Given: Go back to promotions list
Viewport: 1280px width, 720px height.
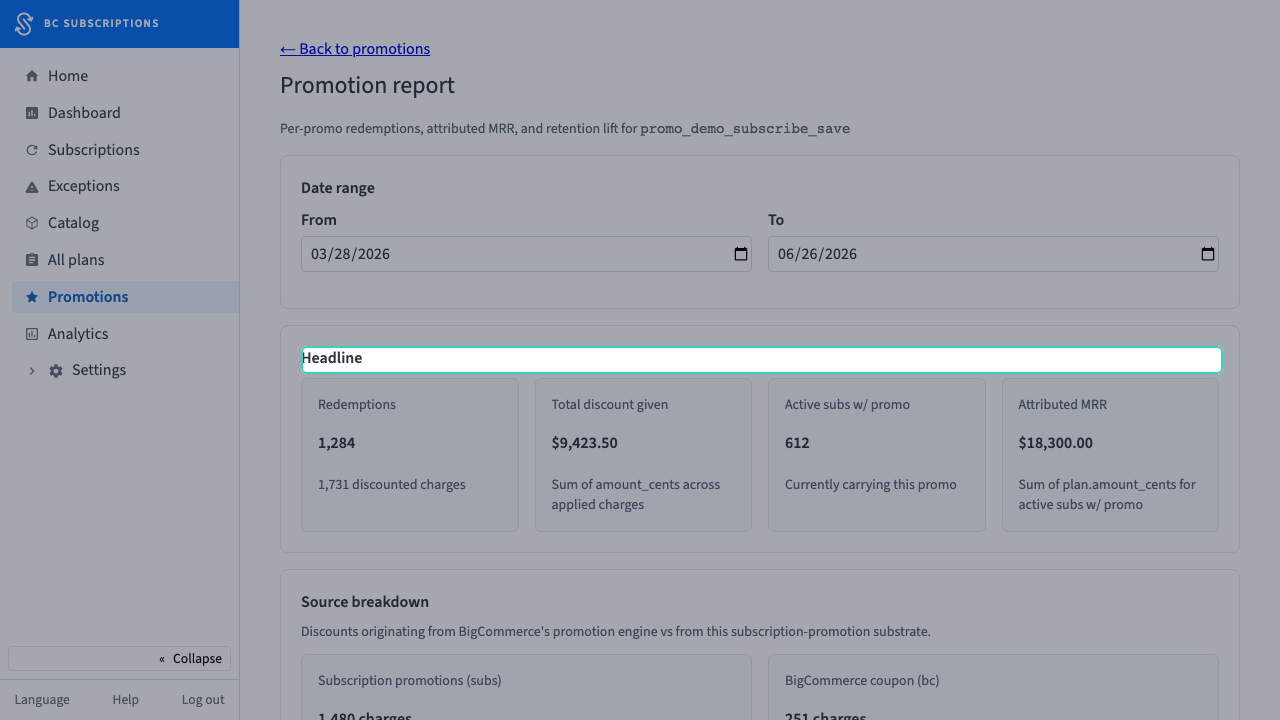Looking at the screenshot, I should tap(355, 49).
